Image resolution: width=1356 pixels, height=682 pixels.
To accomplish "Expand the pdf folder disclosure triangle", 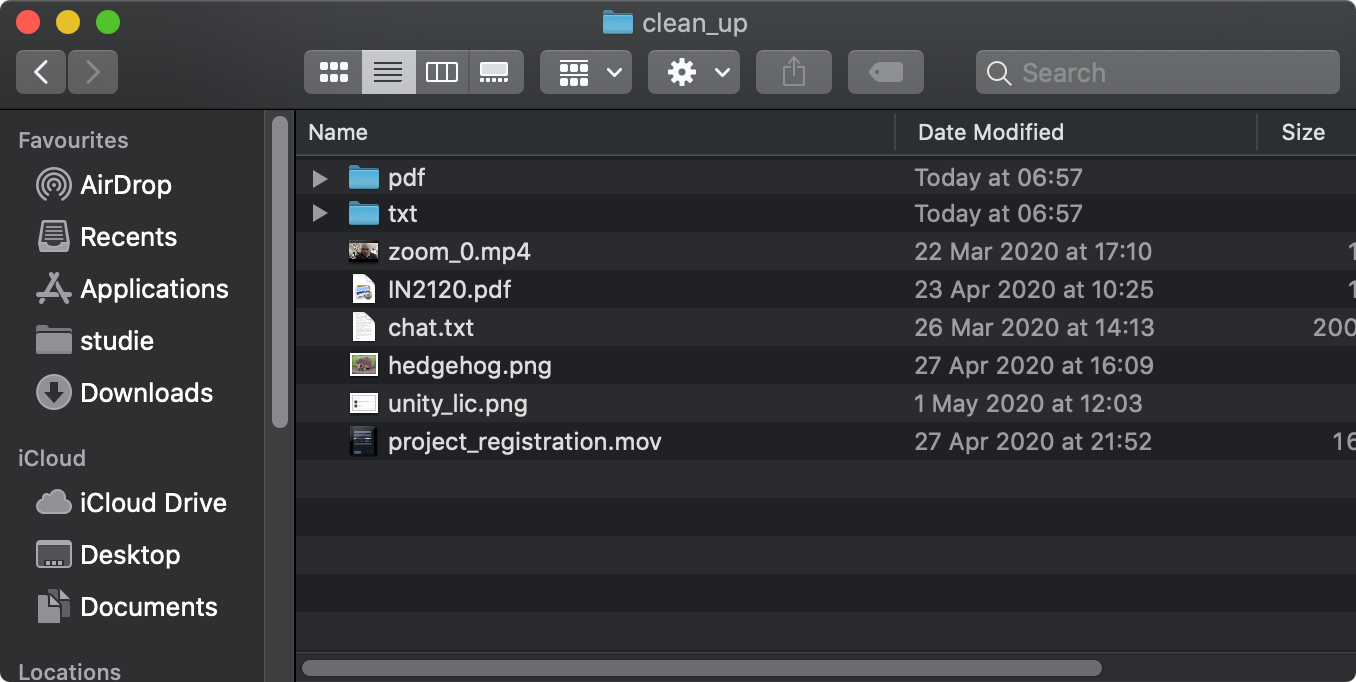I will click(x=320, y=178).
